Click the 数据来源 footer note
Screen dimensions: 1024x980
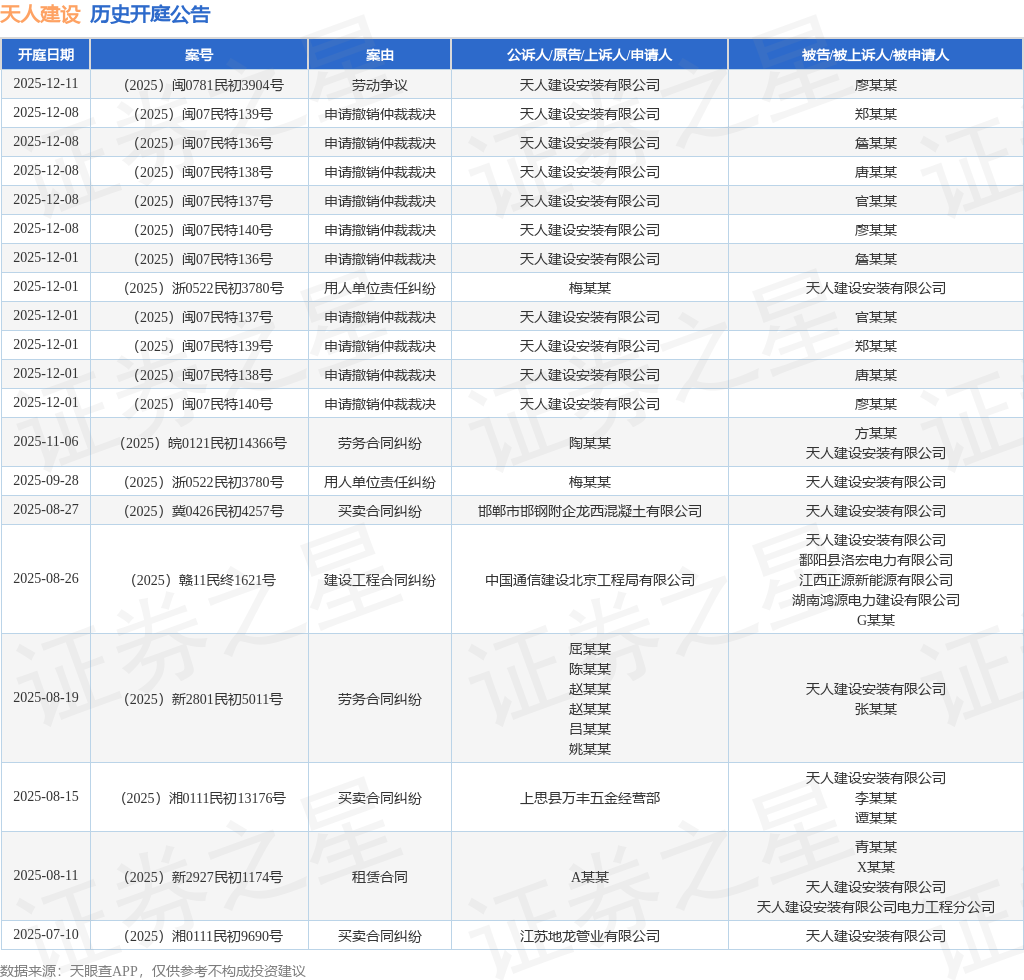pyautogui.click(x=153, y=972)
